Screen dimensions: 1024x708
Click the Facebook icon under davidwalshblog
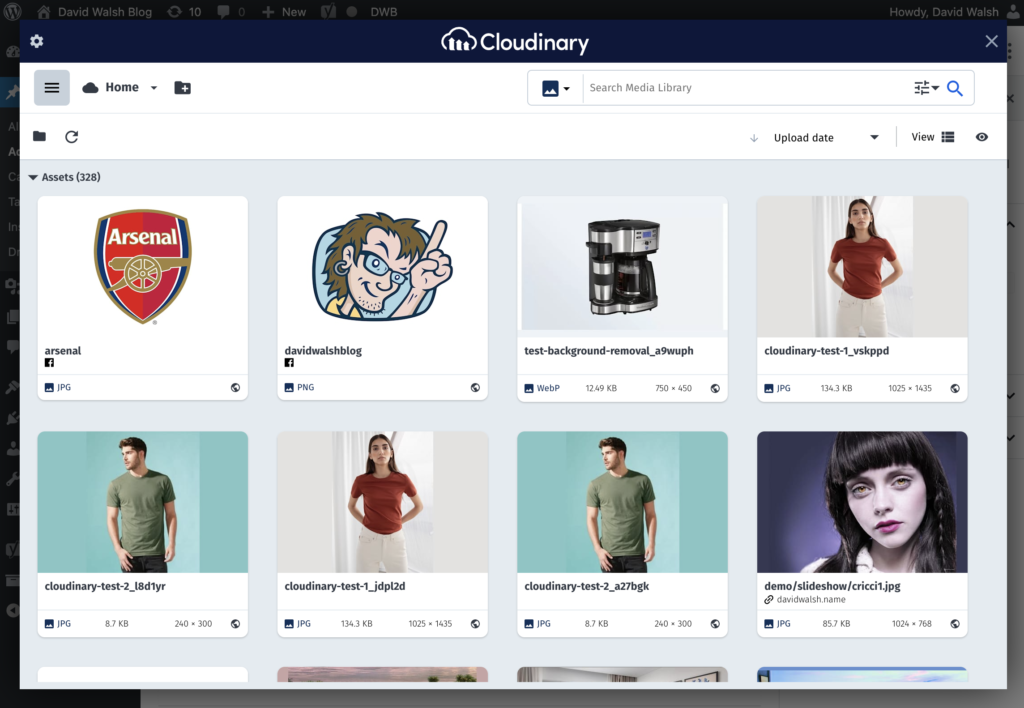tap(289, 362)
